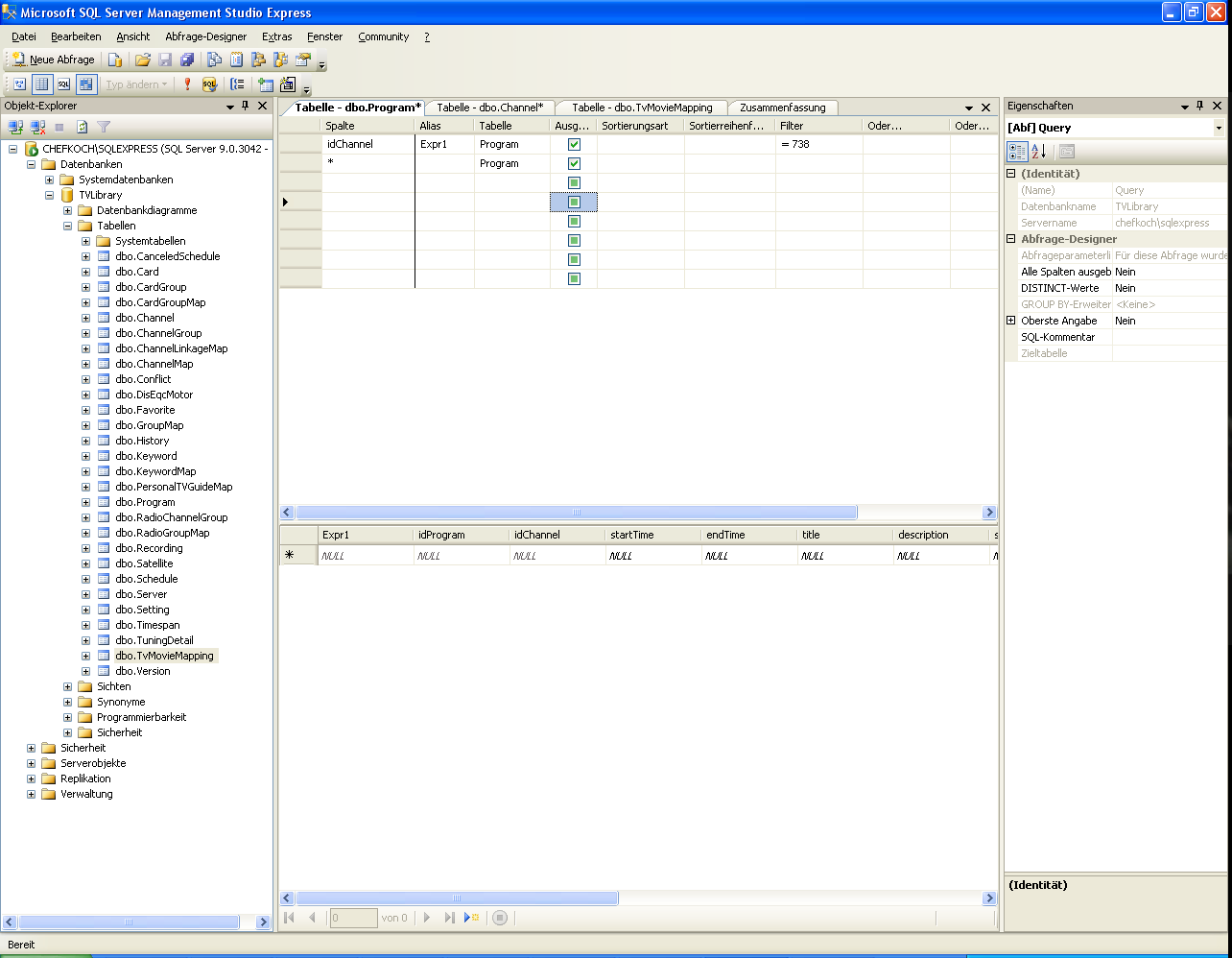This screenshot has width=1232, height=958.
Task: Click the Expr1 alias cell
Action: (x=444, y=144)
